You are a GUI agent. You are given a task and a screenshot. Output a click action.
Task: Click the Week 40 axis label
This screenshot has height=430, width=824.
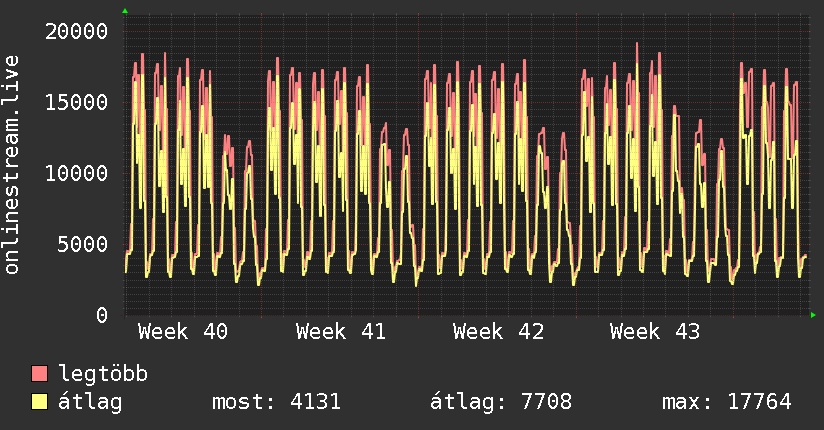pos(183,332)
